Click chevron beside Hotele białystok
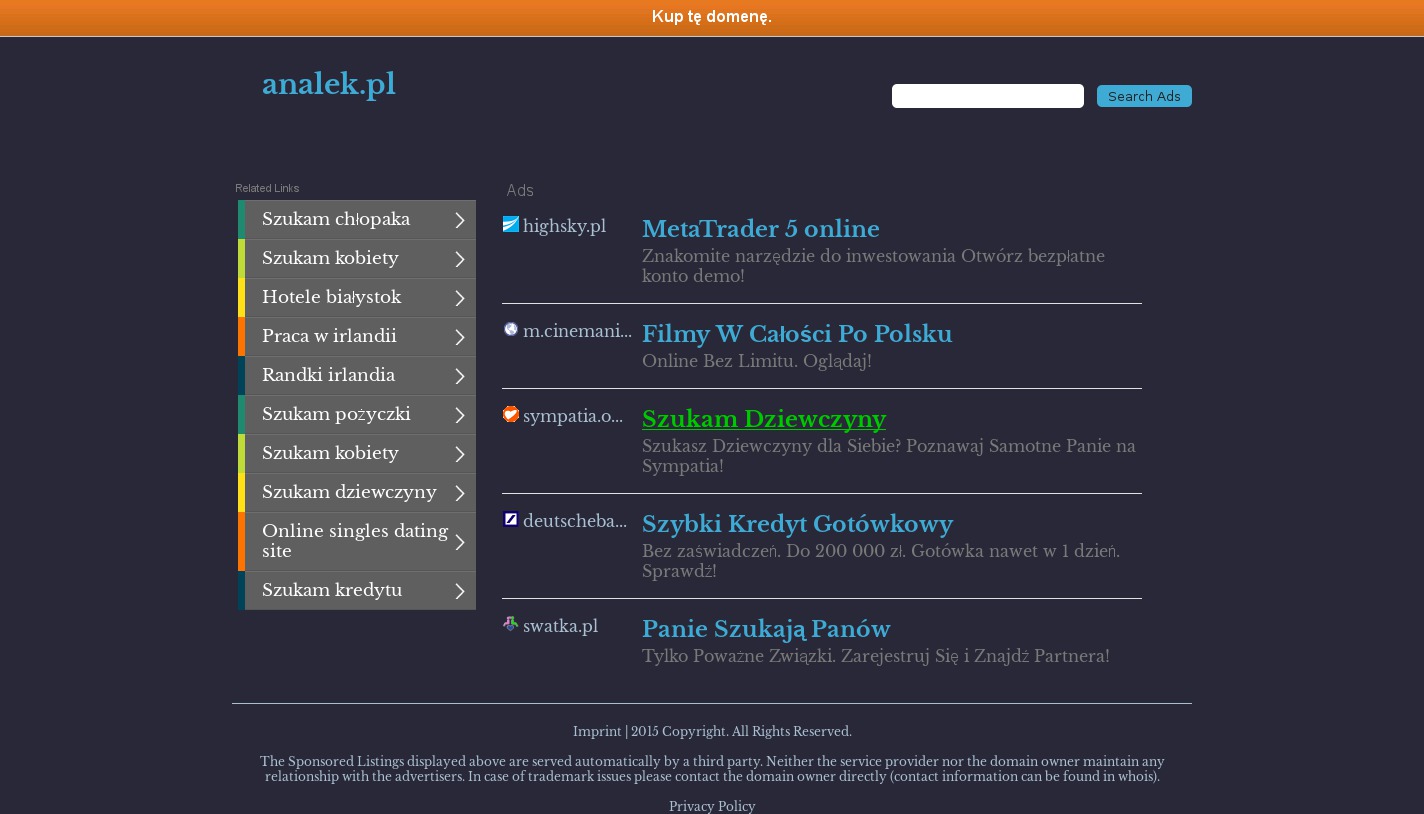Image resolution: width=1424 pixels, height=814 pixels. (460, 298)
